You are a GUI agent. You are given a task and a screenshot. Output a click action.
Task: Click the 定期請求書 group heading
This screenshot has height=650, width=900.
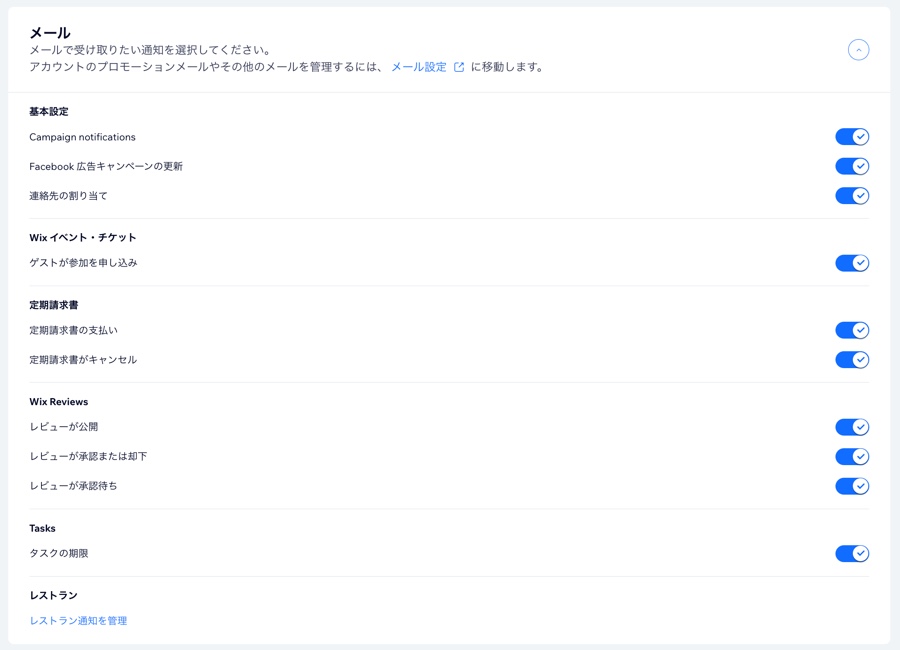coord(53,305)
